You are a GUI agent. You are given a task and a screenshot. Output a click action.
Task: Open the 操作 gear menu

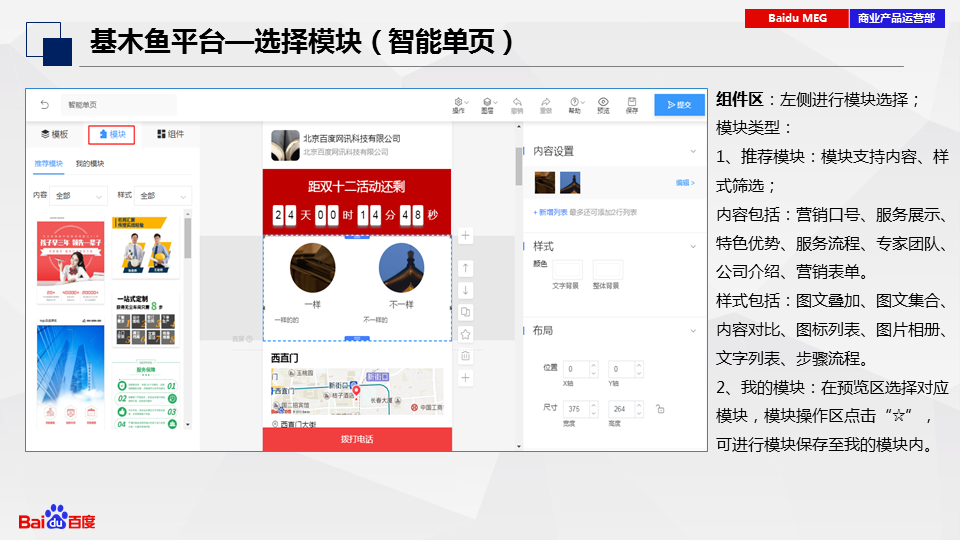459,105
